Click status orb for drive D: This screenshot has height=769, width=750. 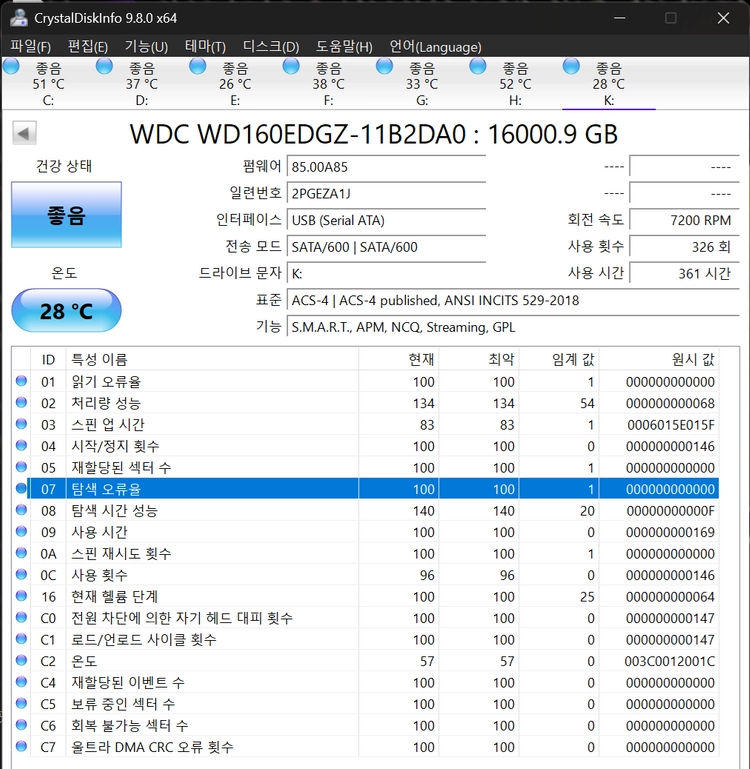point(104,66)
